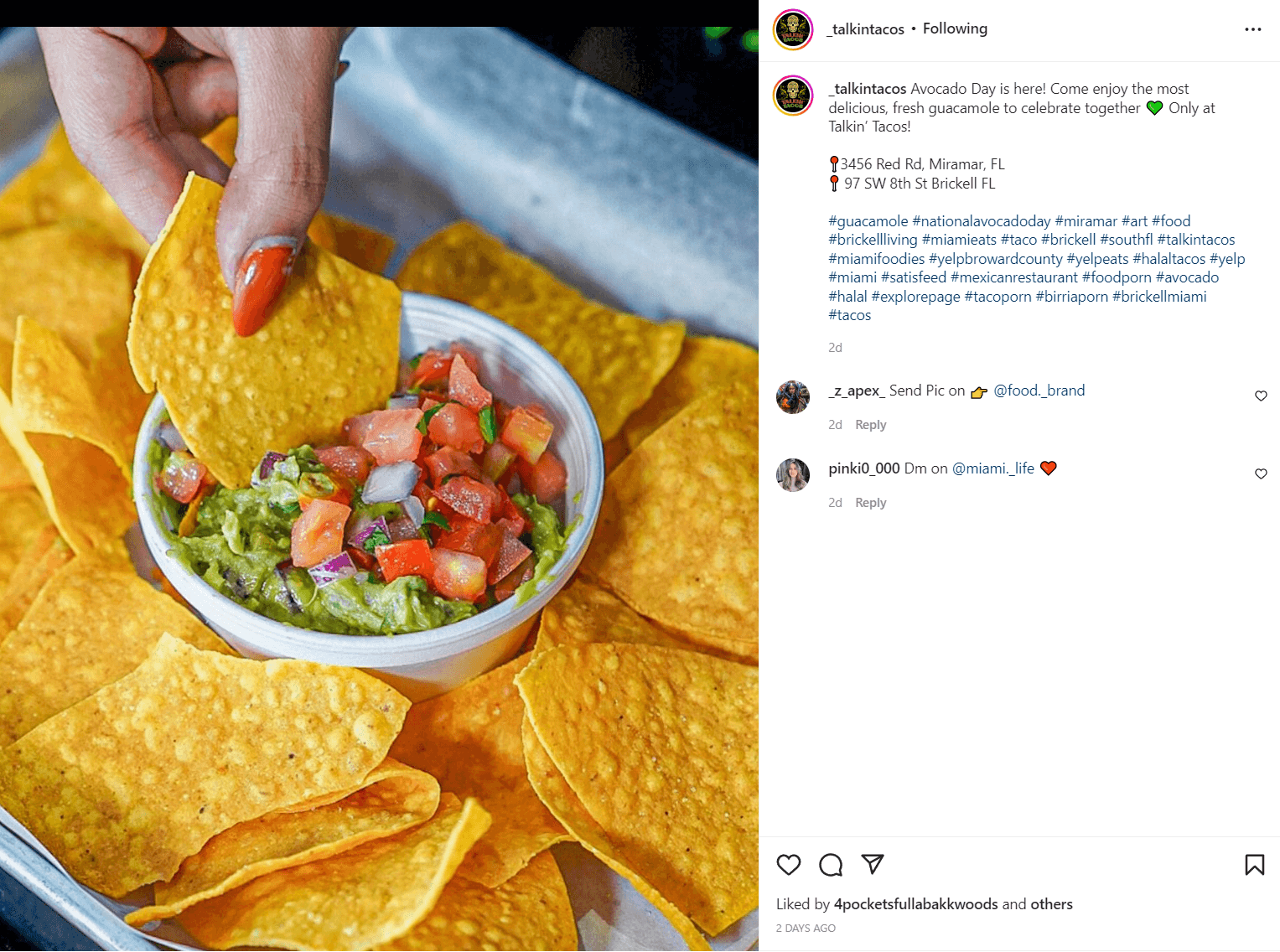Open the comment bubble icon
Image resolution: width=1280 pixels, height=952 pixels.
tap(831, 865)
